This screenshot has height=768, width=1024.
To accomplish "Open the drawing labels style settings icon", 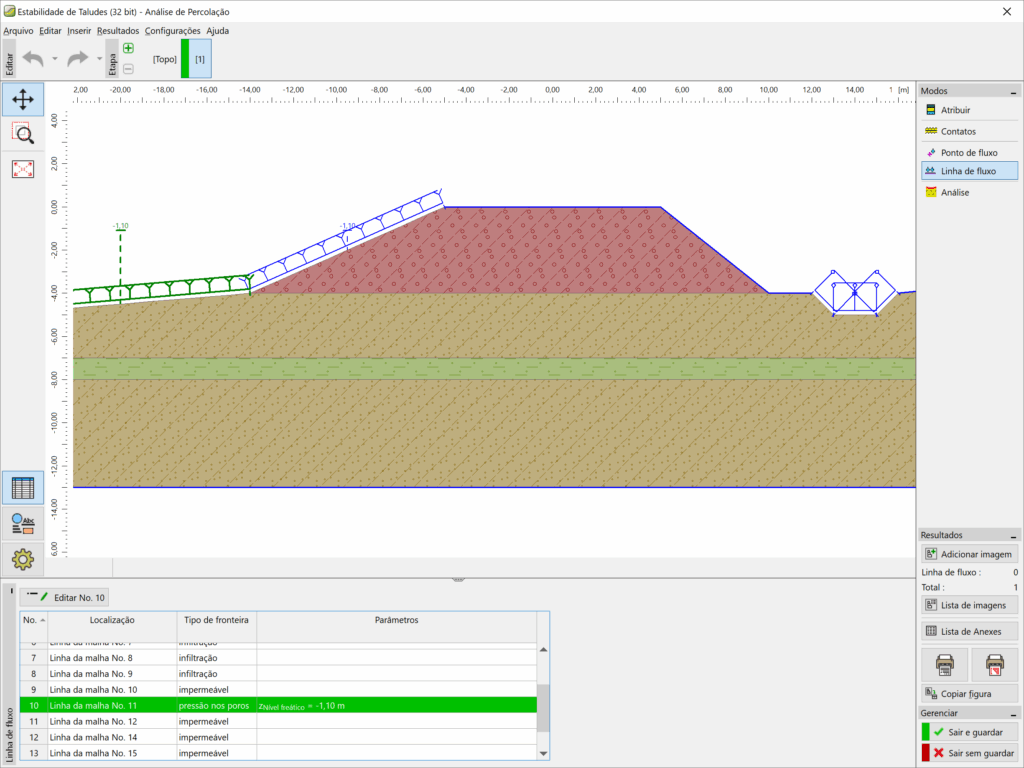I will tap(23, 524).
